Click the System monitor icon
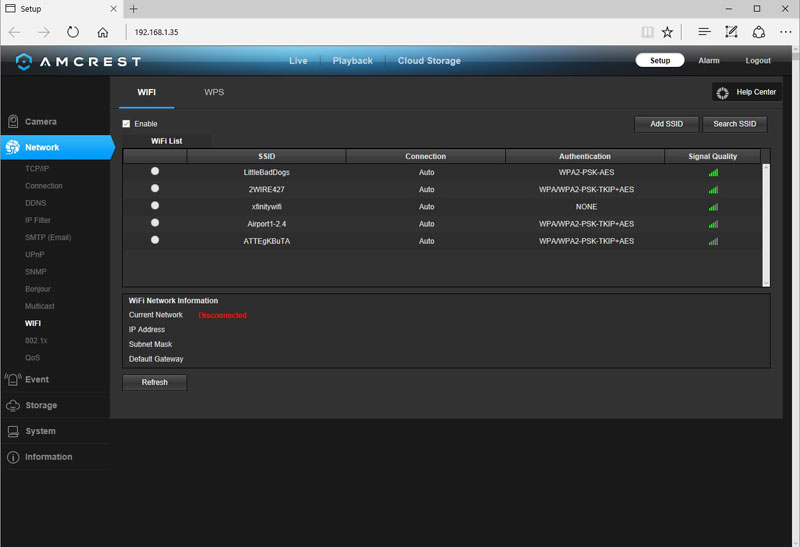 pyautogui.click(x=13, y=432)
